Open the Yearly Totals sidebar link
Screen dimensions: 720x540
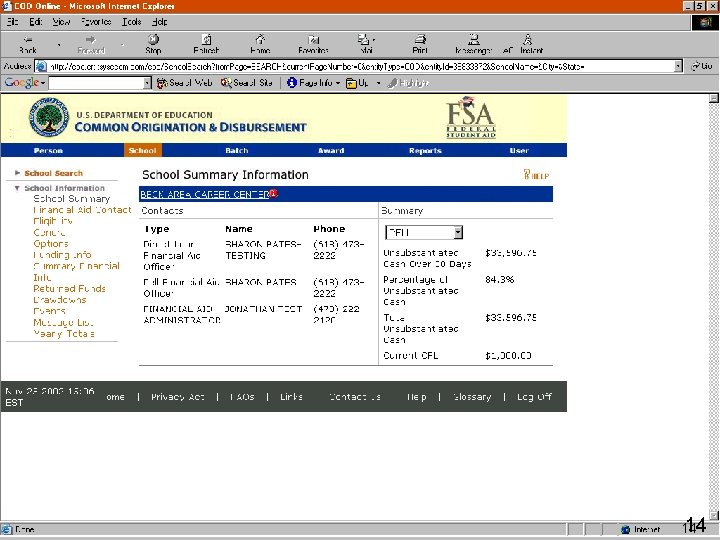[64, 334]
